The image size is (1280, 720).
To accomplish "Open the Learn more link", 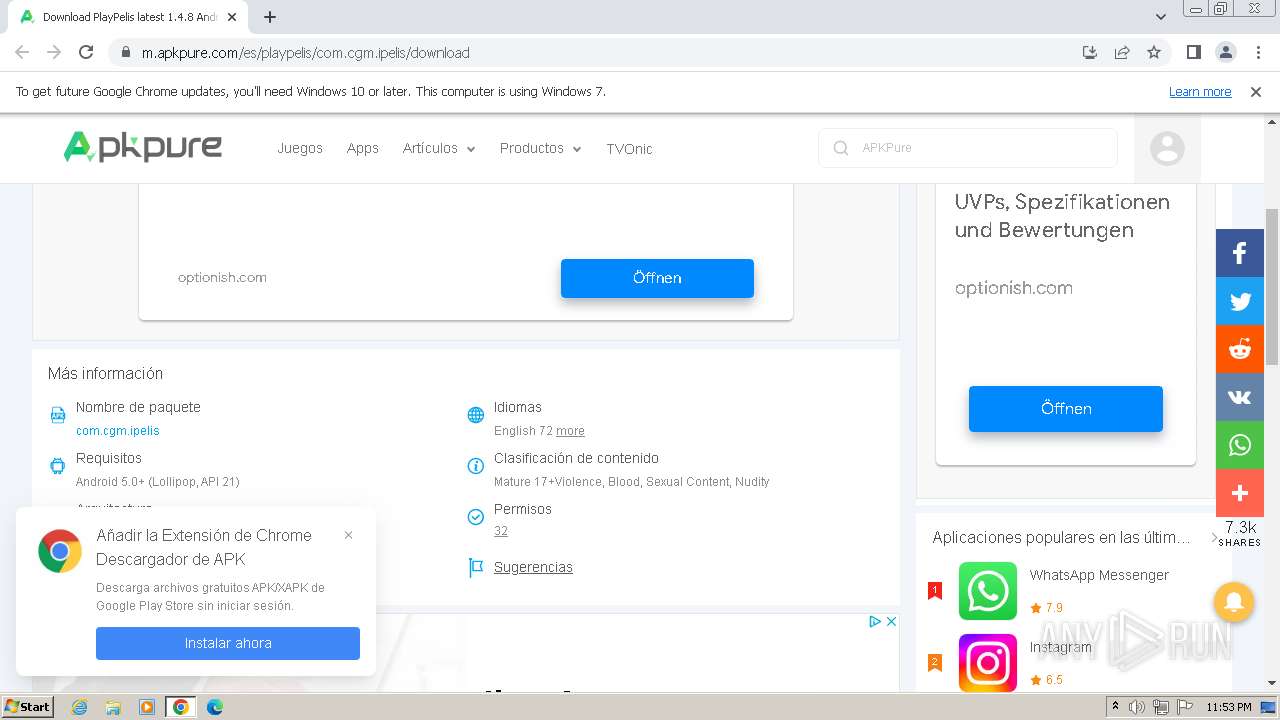I will [x=1200, y=92].
